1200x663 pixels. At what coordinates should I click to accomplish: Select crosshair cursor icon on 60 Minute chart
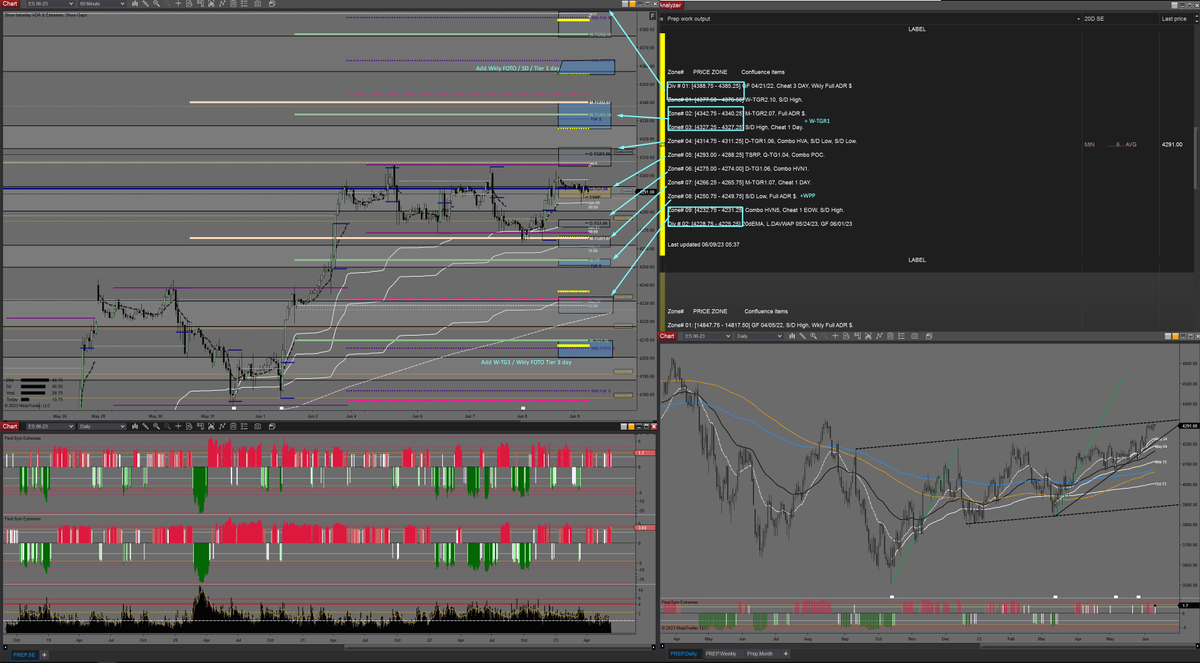178,4
